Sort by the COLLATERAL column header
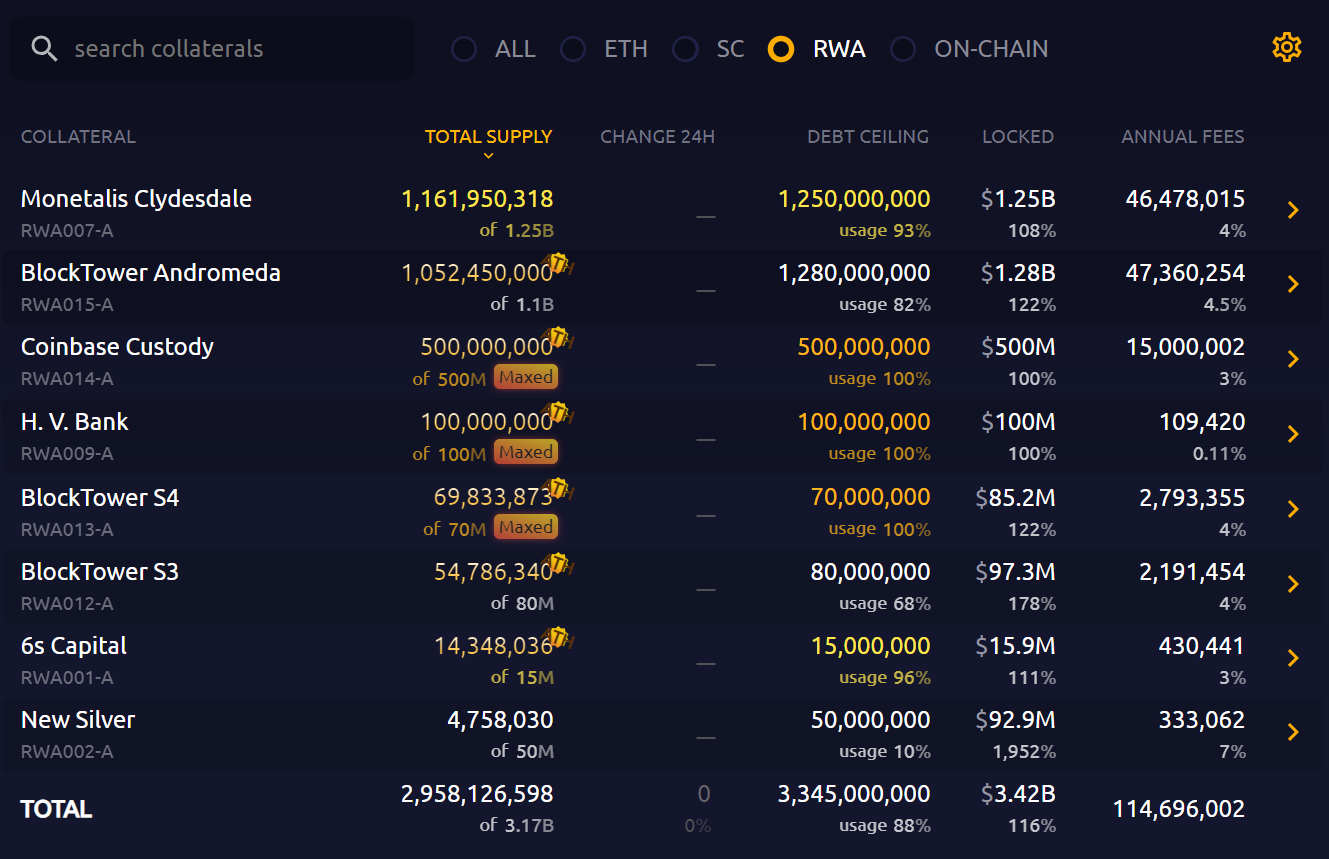 (x=78, y=137)
